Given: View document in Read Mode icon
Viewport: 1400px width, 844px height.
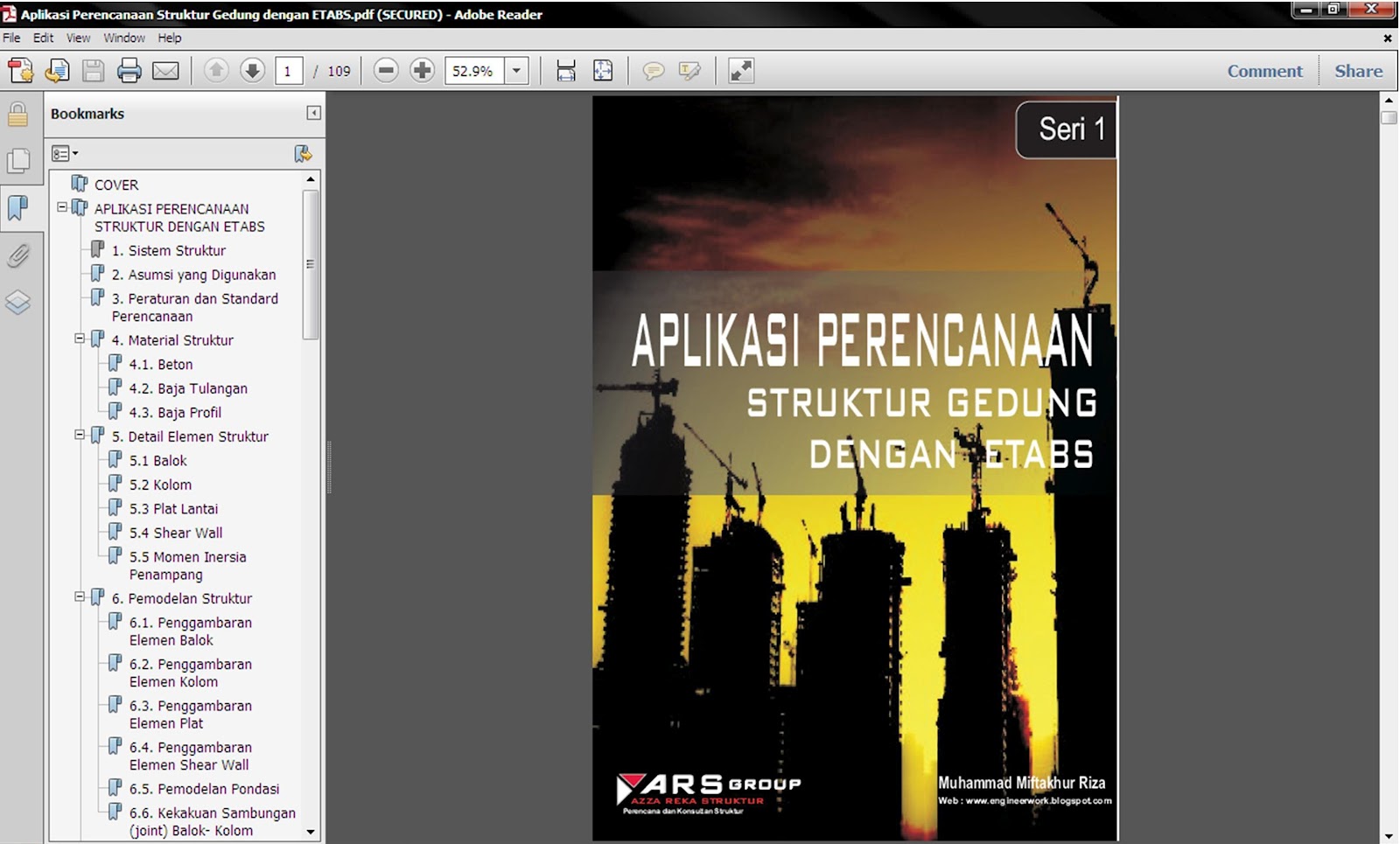Looking at the screenshot, I should click(x=740, y=71).
